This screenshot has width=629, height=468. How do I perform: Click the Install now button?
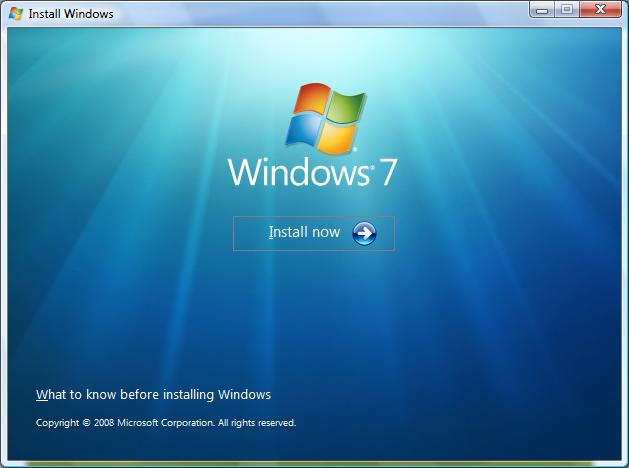pos(314,233)
